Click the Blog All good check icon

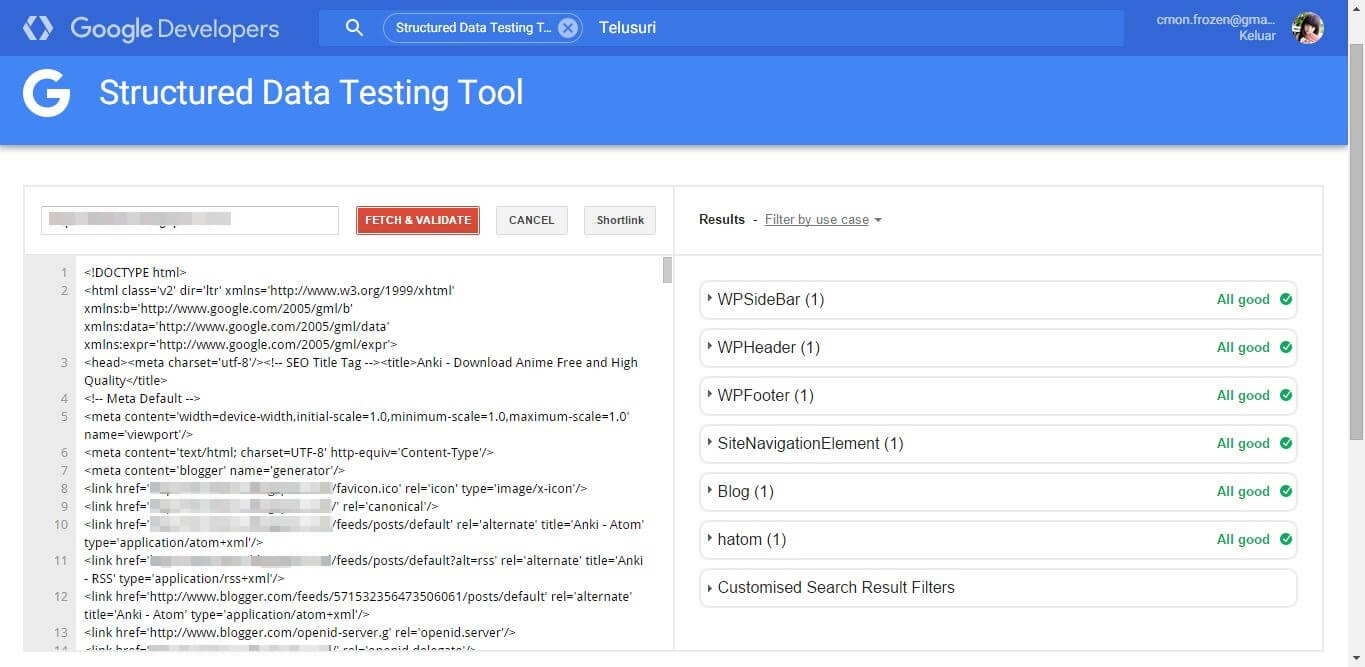pyautogui.click(x=1286, y=491)
